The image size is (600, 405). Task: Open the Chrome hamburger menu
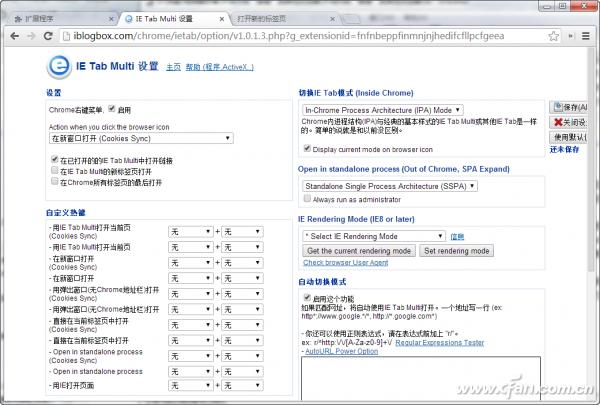pos(585,36)
